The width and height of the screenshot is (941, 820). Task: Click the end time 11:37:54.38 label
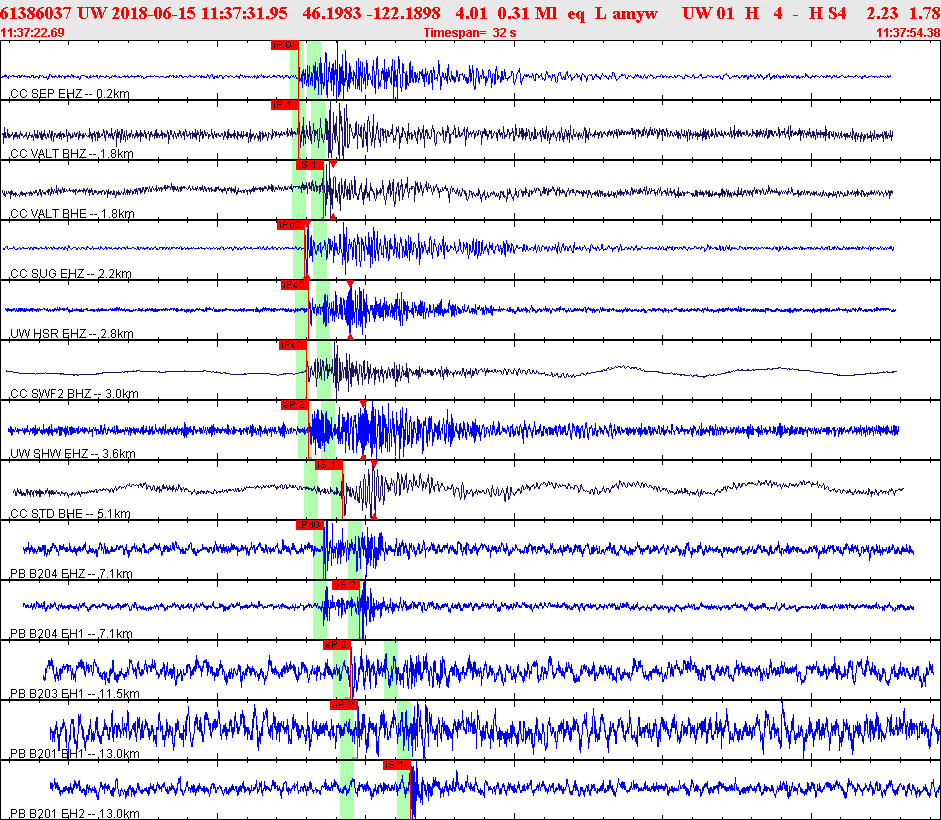click(907, 33)
